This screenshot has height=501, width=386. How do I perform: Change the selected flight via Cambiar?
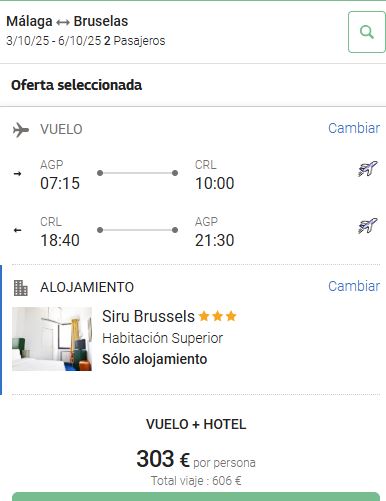[x=354, y=128]
